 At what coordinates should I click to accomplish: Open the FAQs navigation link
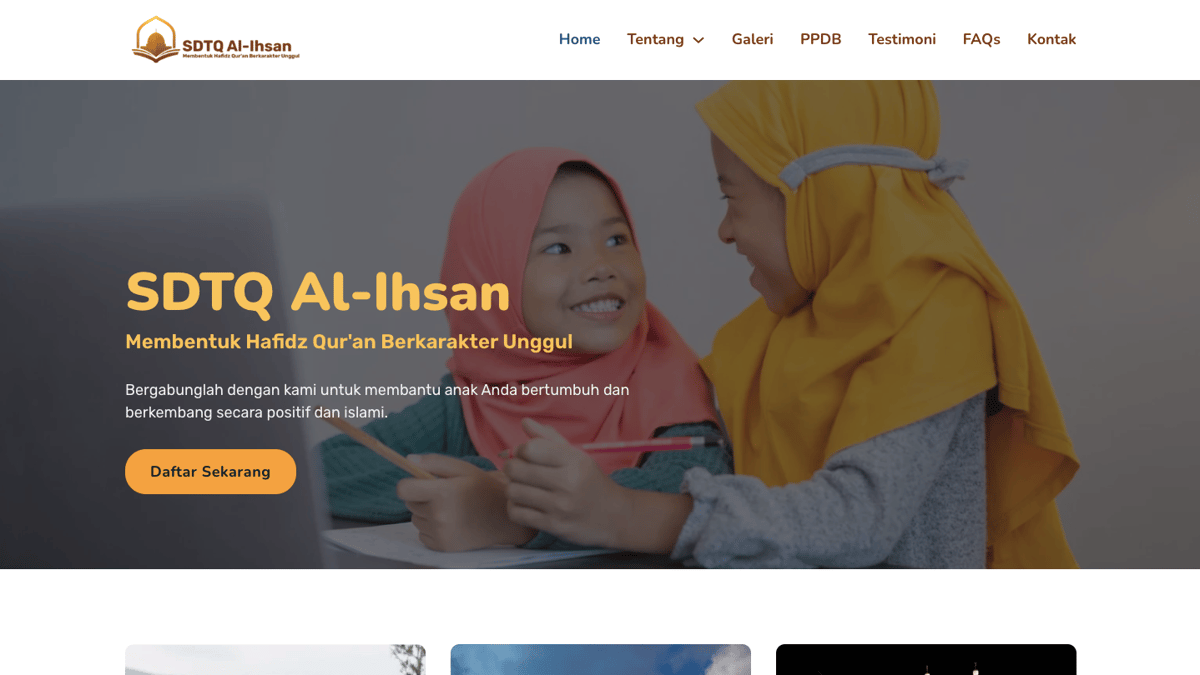[981, 39]
